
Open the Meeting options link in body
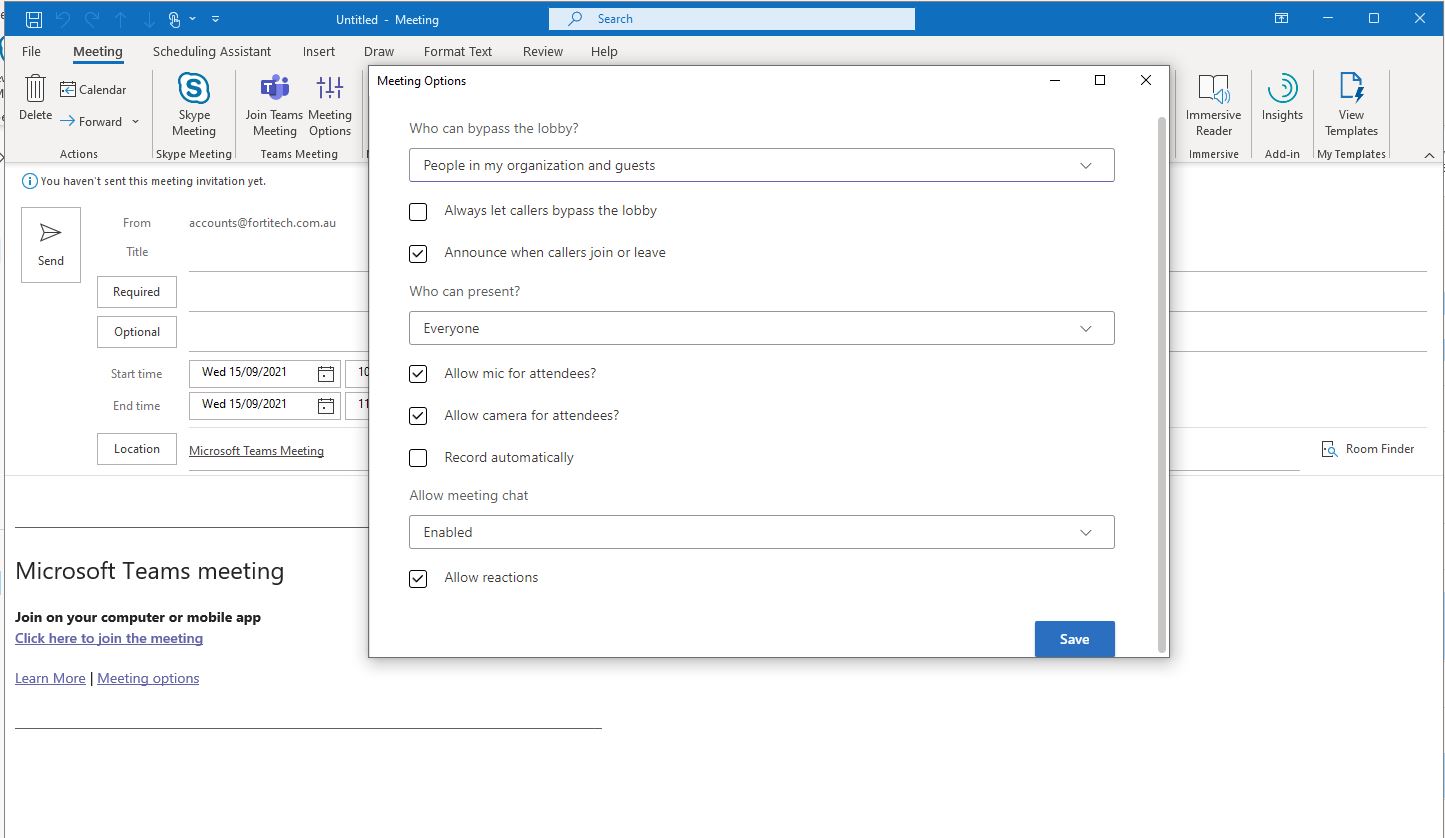148,678
